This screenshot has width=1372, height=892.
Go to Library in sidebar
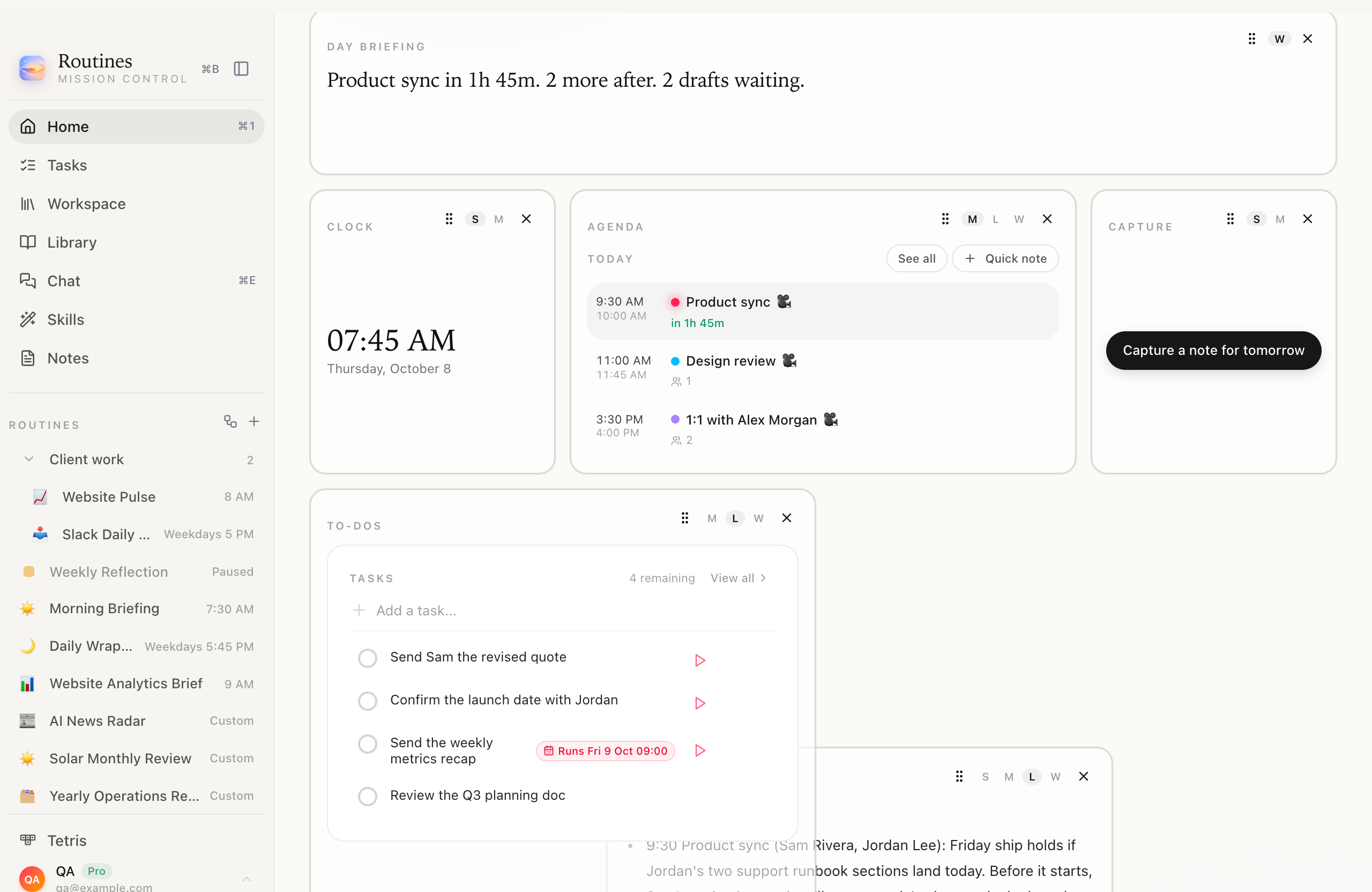click(x=137, y=242)
